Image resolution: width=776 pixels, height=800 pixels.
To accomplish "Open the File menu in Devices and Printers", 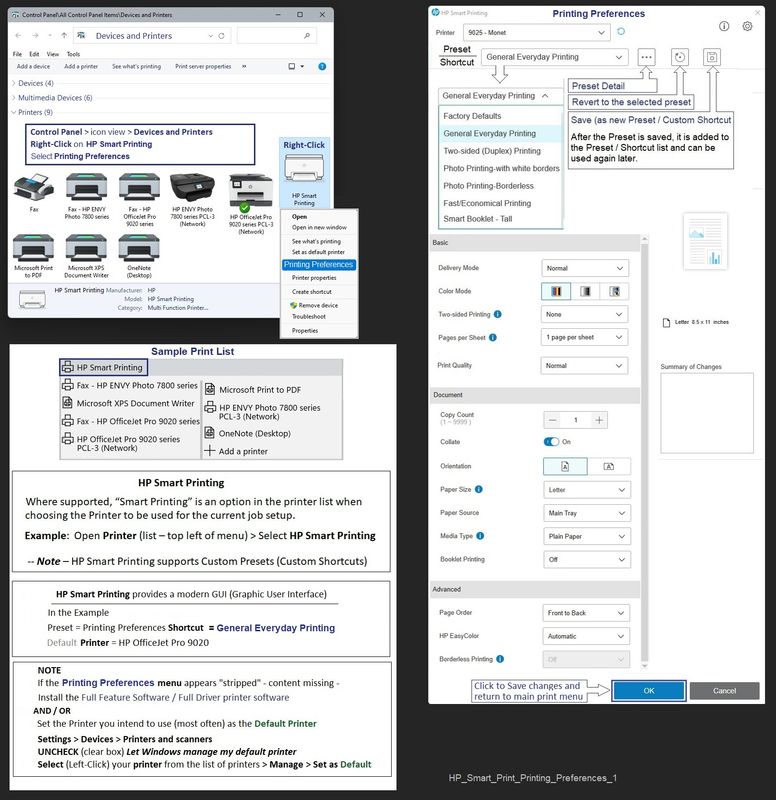I will [x=17, y=54].
